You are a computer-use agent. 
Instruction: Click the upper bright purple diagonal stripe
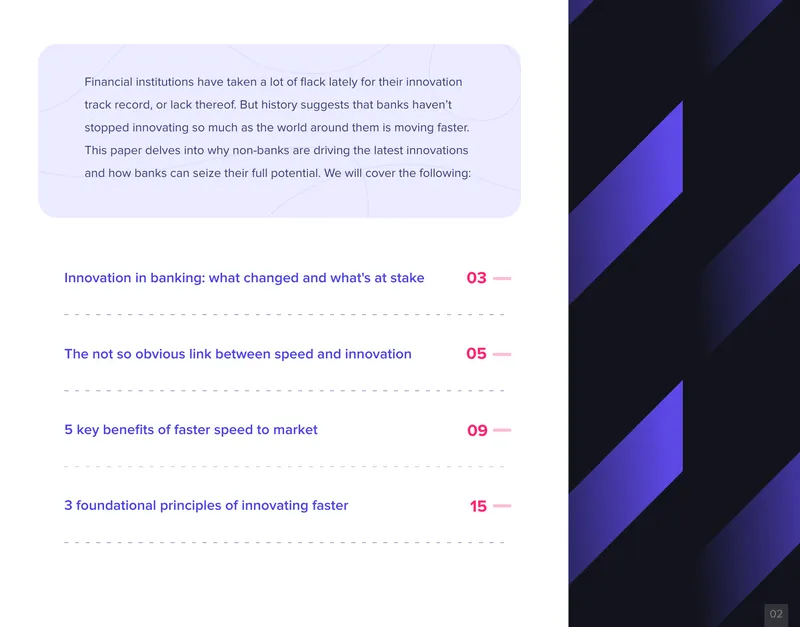[626, 202]
